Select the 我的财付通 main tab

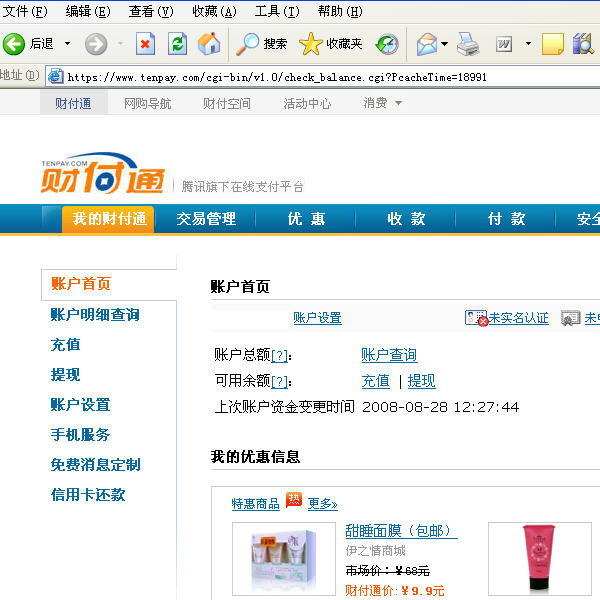(x=109, y=219)
